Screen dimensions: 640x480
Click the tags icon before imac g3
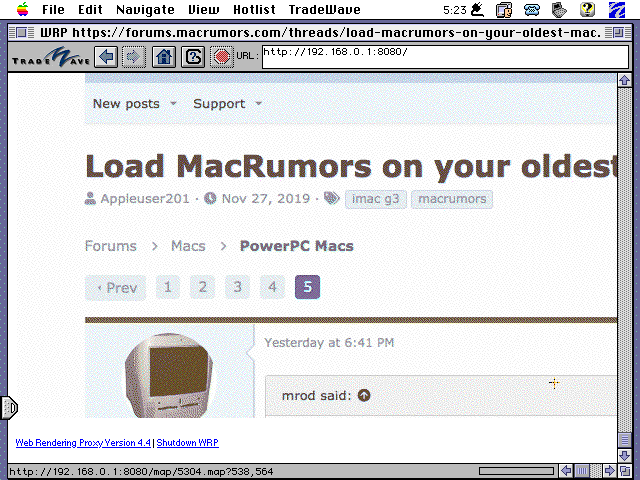[331, 198]
